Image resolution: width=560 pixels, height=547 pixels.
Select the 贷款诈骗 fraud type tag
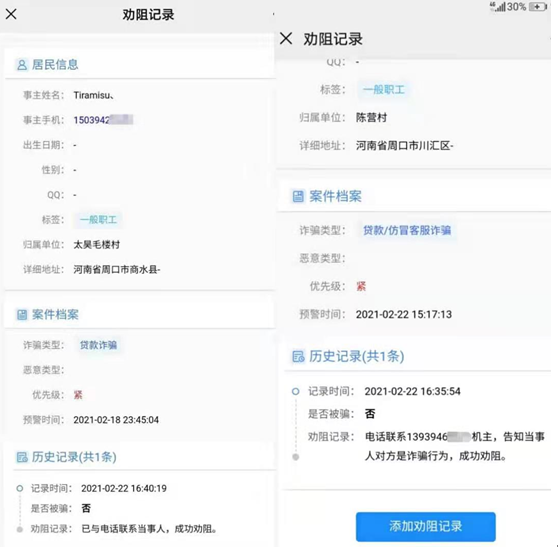(x=98, y=345)
